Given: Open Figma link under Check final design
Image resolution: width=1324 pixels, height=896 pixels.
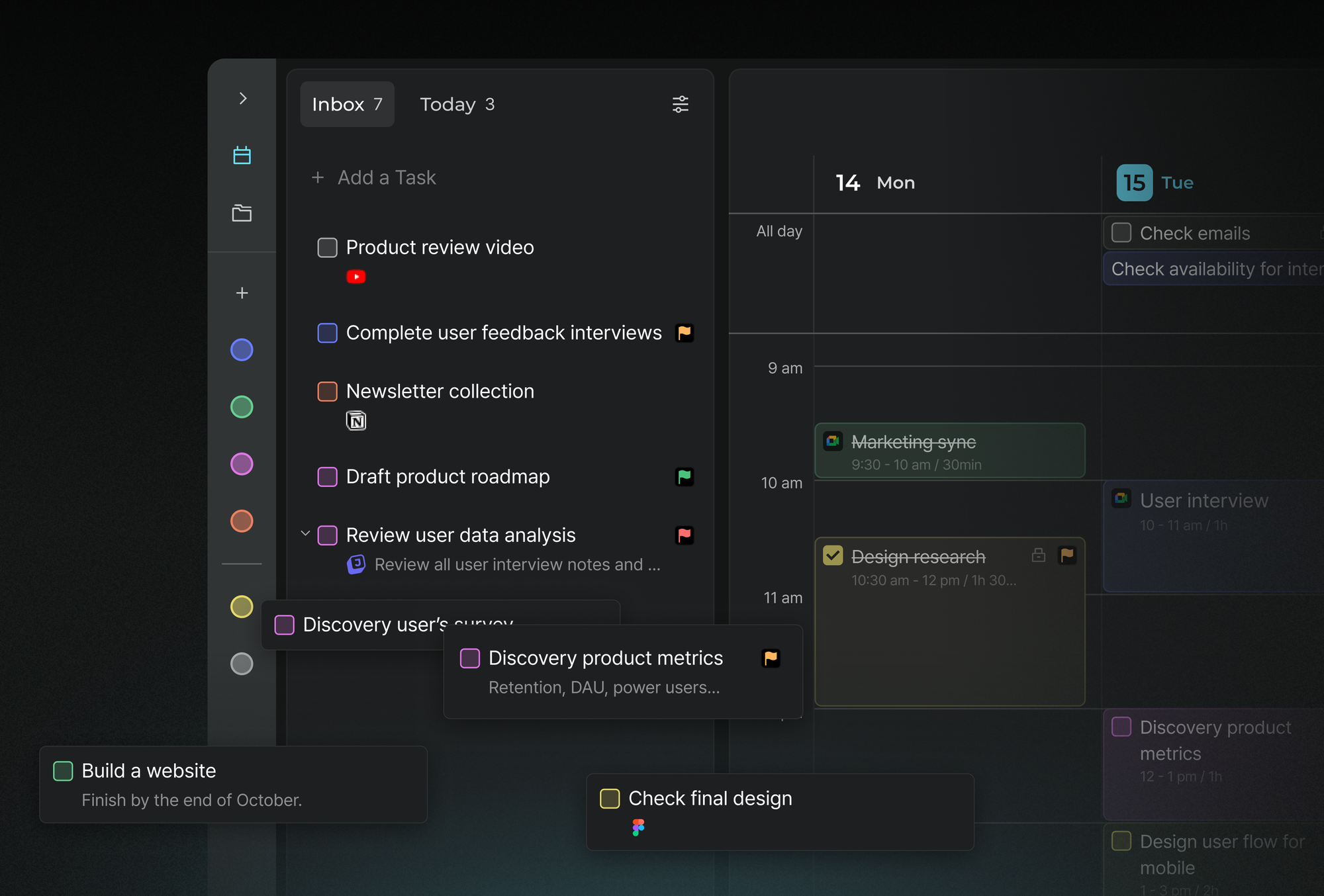Looking at the screenshot, I should coord(638,827).
